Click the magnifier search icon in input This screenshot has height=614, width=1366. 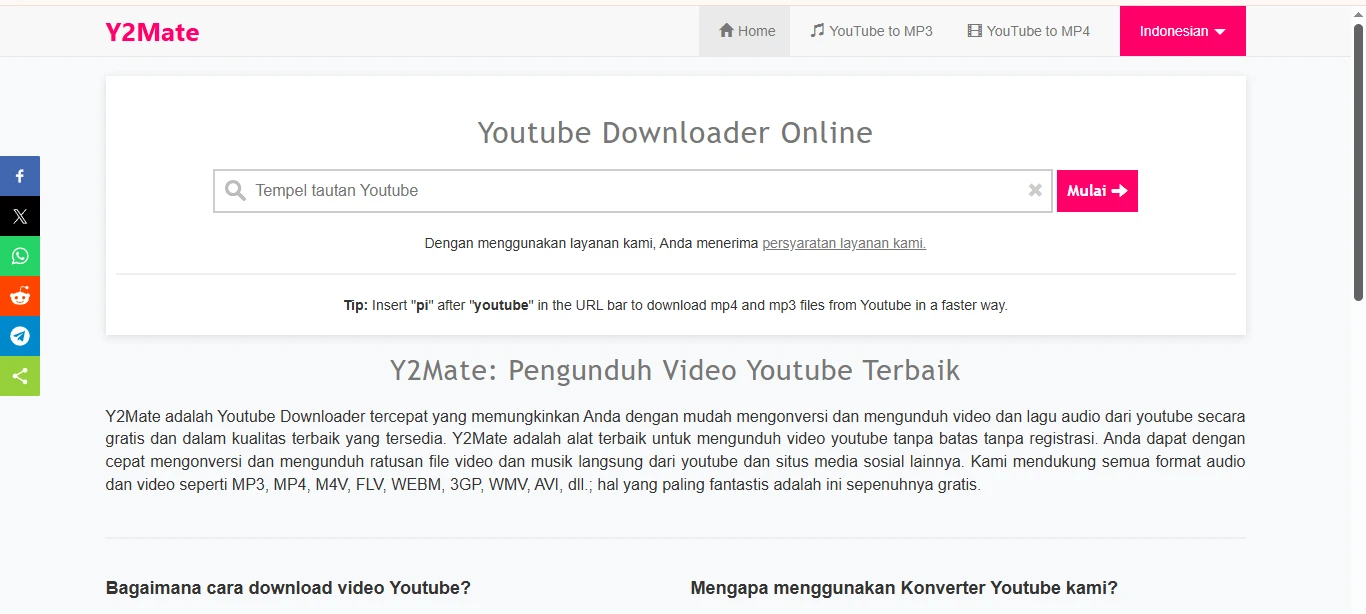[x=236, y=191]
